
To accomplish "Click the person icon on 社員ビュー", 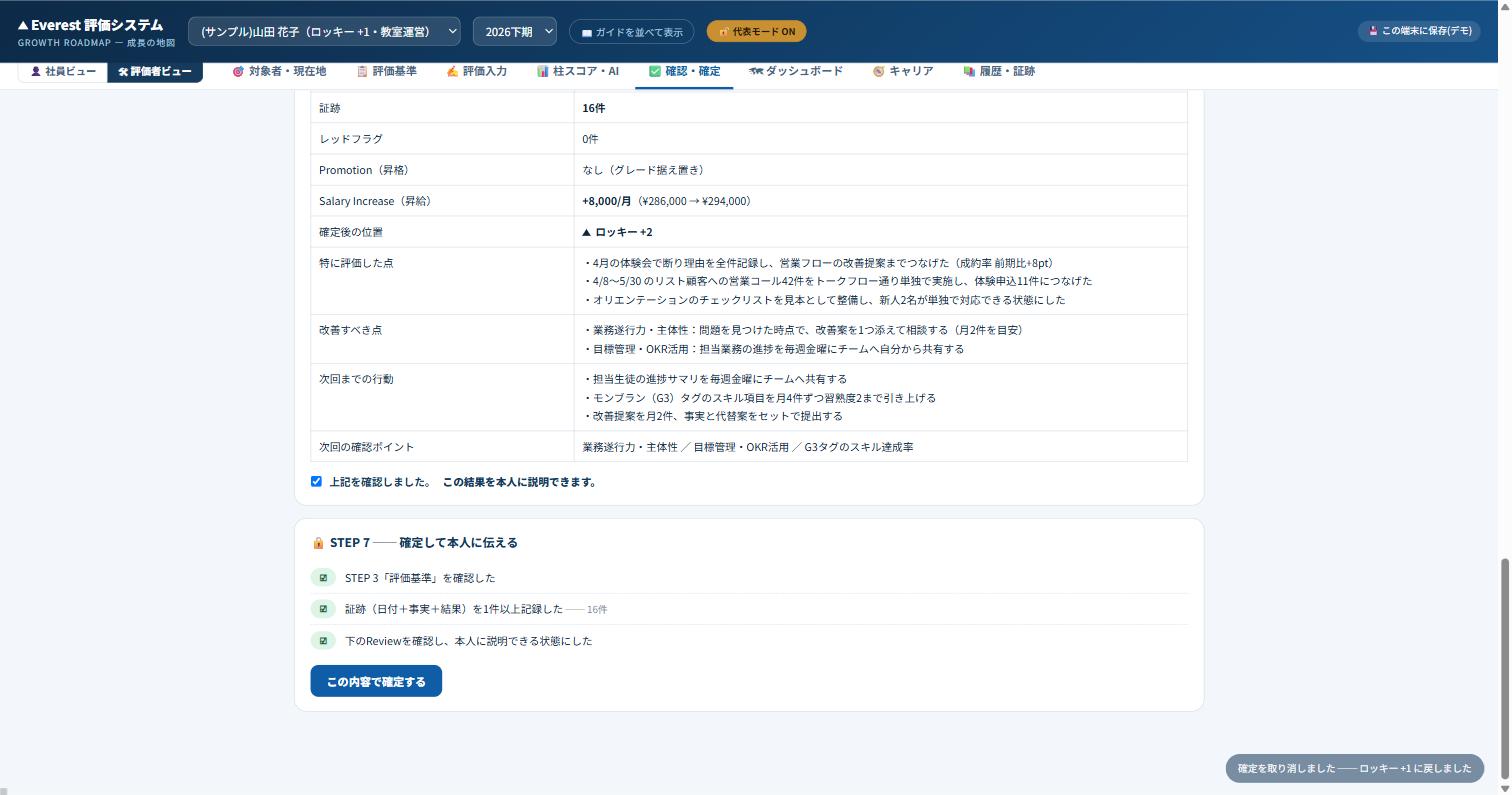I will tap(36, 72).
